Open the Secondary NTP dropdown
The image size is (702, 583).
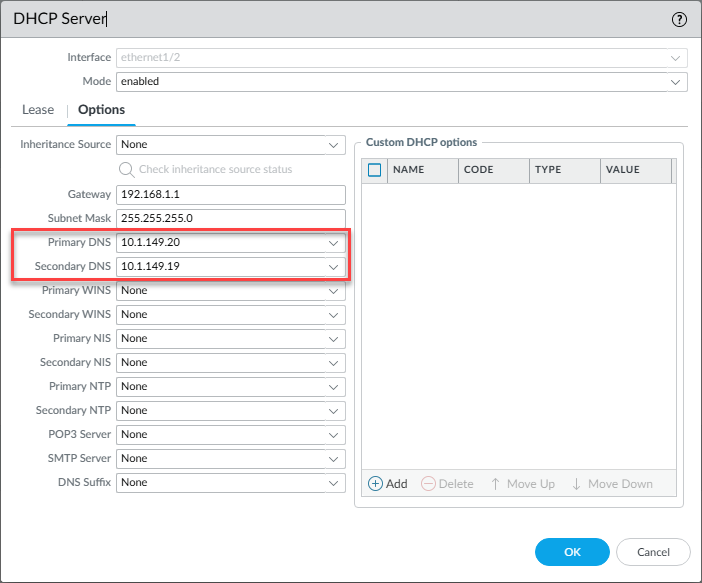(x=333, y=411)
